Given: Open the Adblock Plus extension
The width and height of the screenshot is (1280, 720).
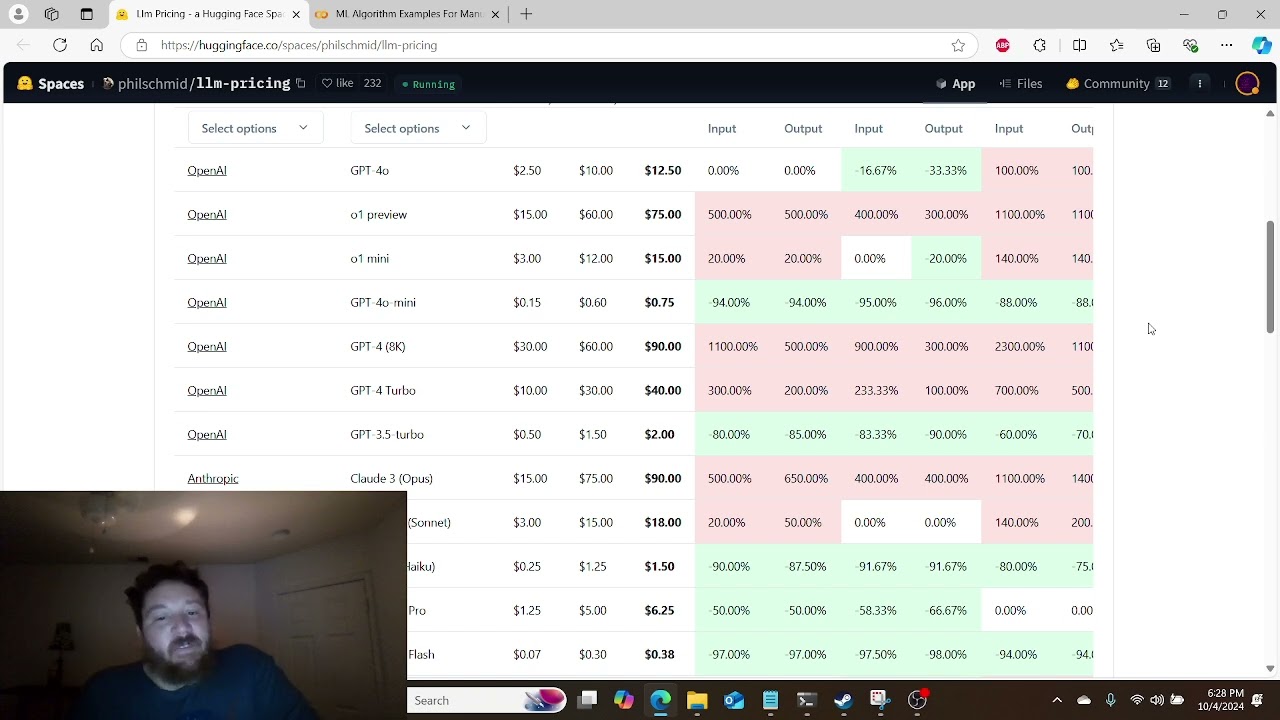Looking at the screenshot, I should click(x=1002, y=45).
